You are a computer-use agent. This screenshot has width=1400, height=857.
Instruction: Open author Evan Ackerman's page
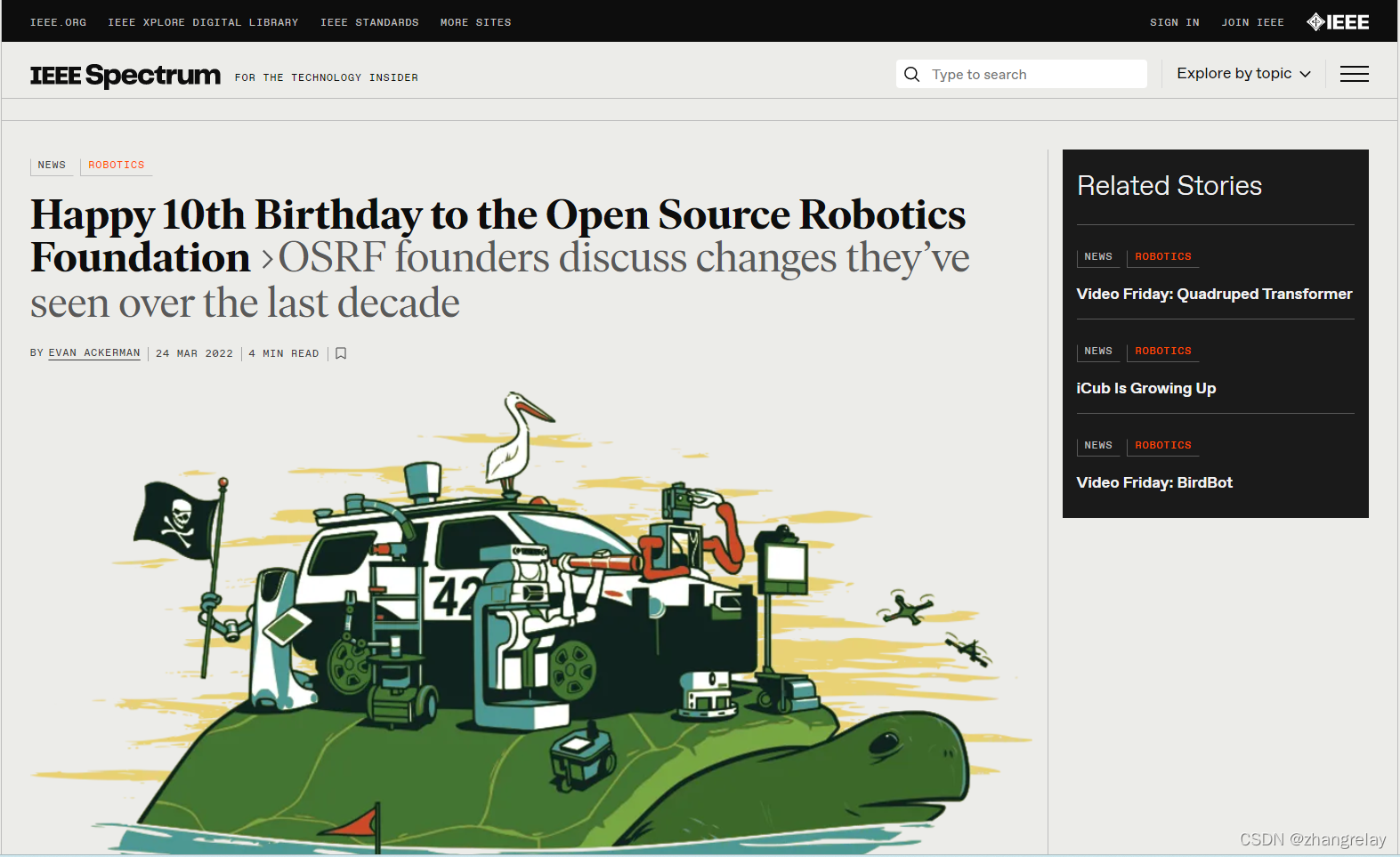tap(94, 353)
